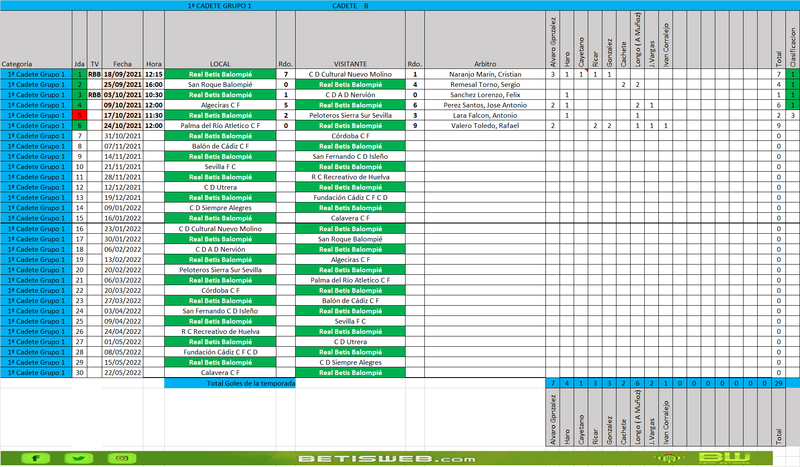This screenshot has width=800, height=467.
Task: Select the season goal total '29'
Action: click(x=779, y=383)
